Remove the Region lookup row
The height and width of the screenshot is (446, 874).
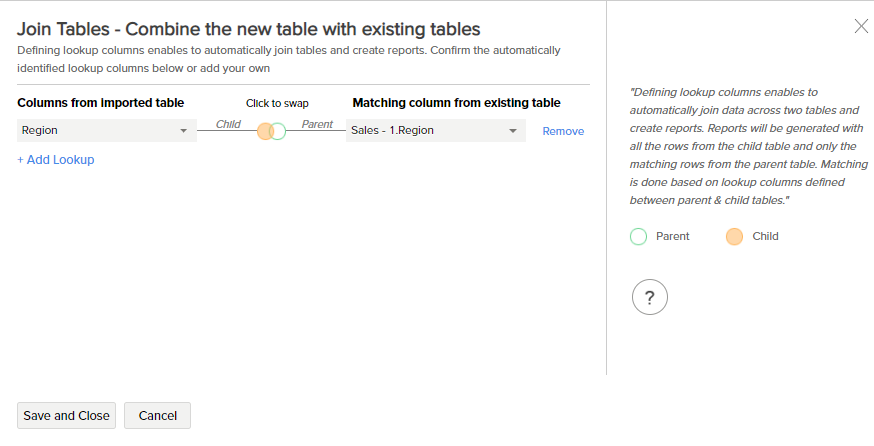[x=563, y=131]
